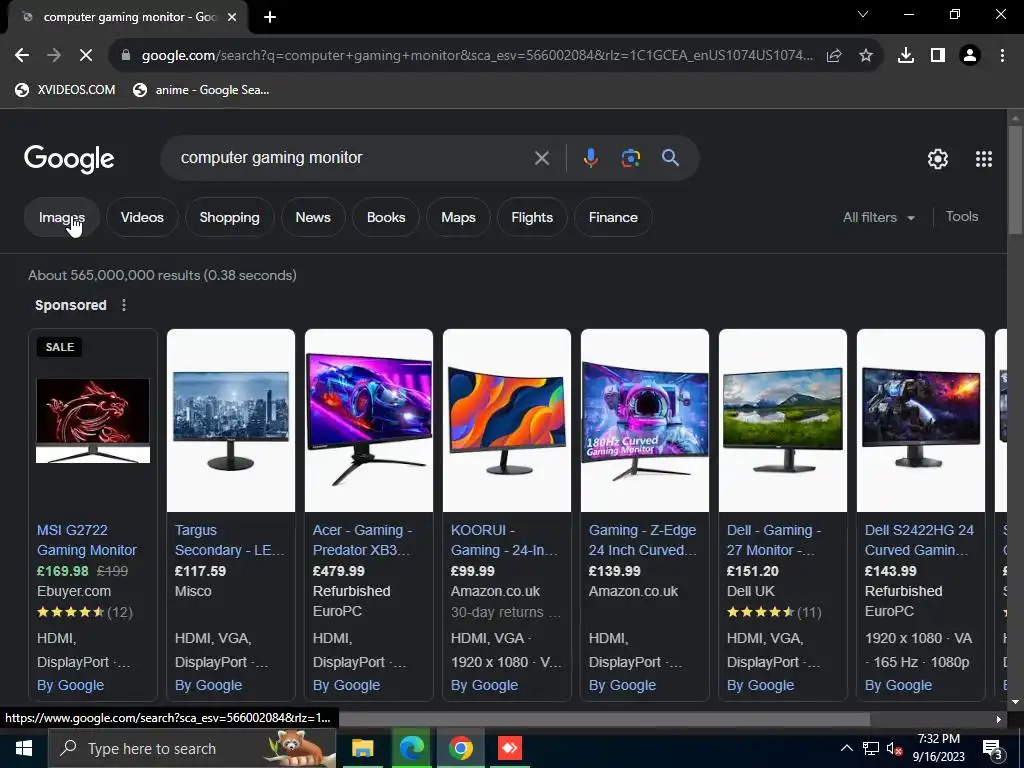The width and height of the screenshot is (1024, 768).
Task: Open the KOORUI Gaming 24-In link
Action: pos(504,540)
